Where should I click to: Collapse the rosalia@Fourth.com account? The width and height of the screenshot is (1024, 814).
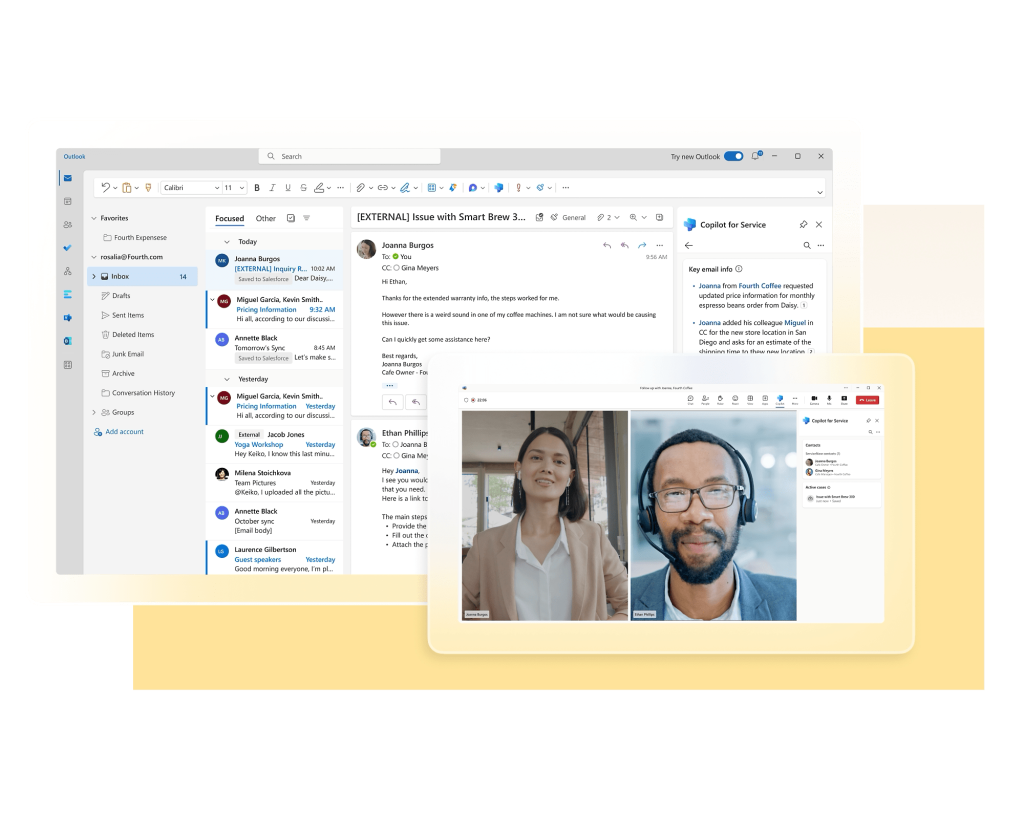coord(94,257)
